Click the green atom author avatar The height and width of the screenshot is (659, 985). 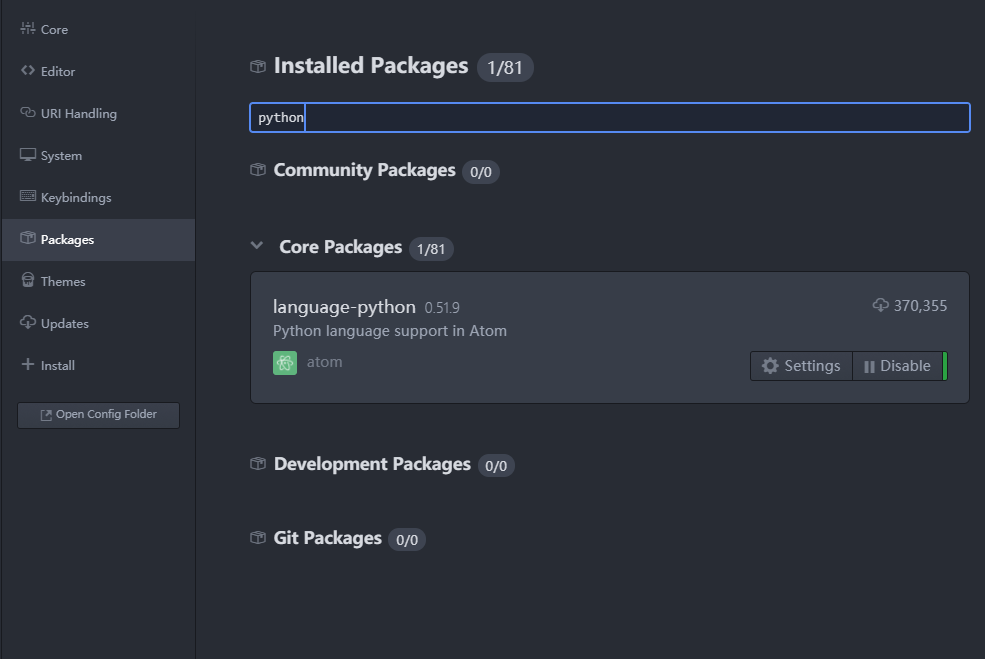pos(285,363)
